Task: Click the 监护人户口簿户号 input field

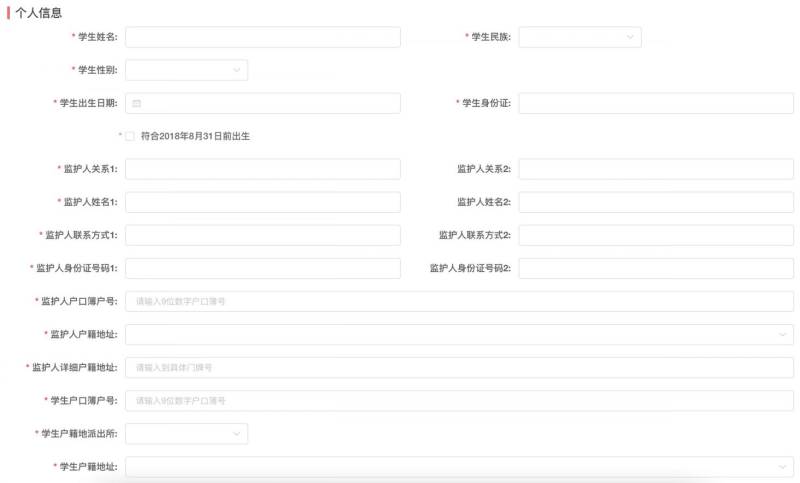Action: [x=459, y=301]
